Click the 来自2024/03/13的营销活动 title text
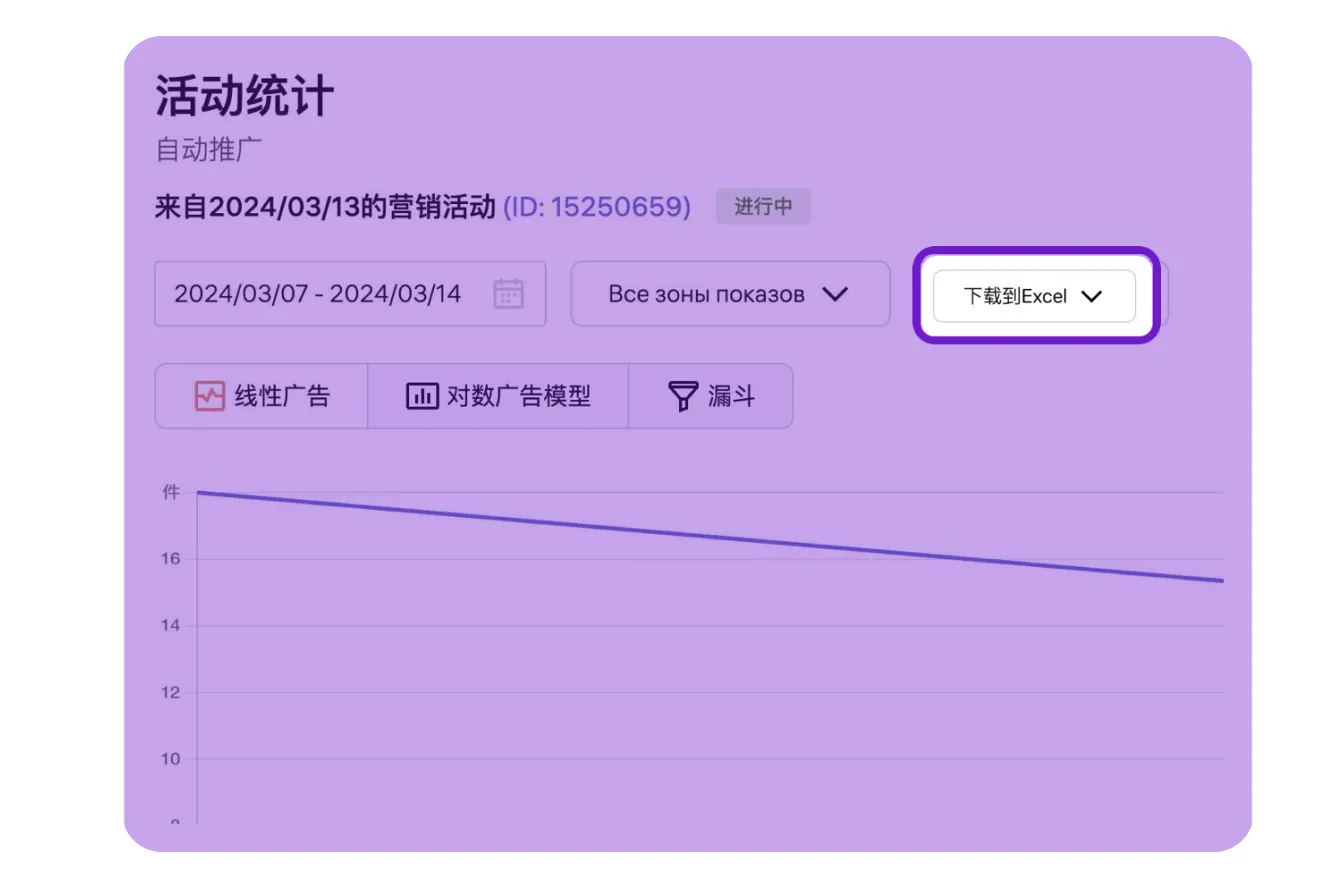The height and width of the screenshot is (888, 1344). [x=325, y=207]
